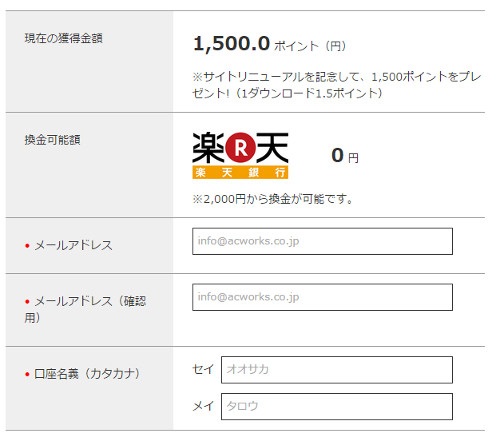Click the セイ label text

(x=203, y=369)
